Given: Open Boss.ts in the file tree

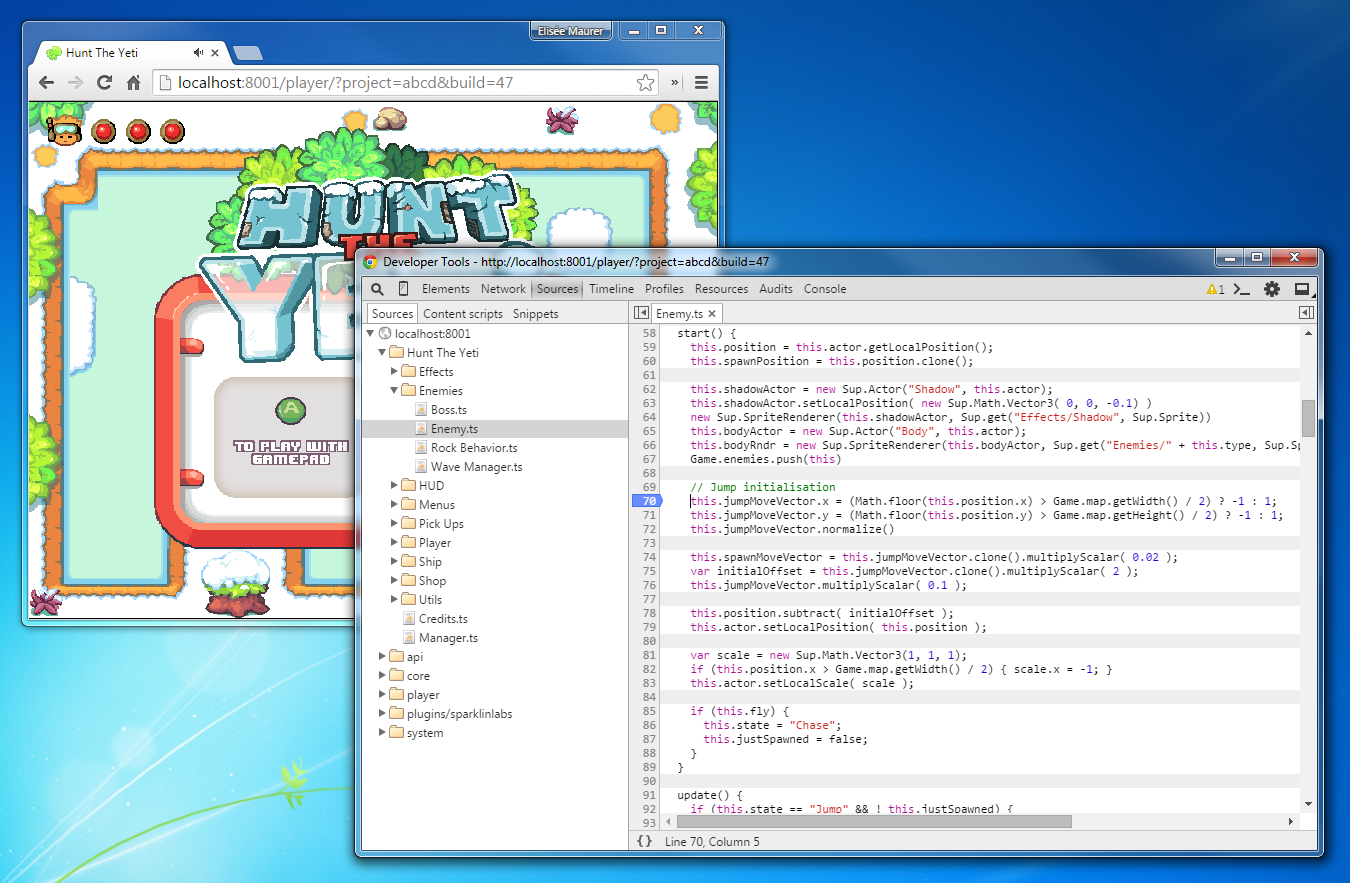Looking at the screenshot, I should click(x=448, y=410).
